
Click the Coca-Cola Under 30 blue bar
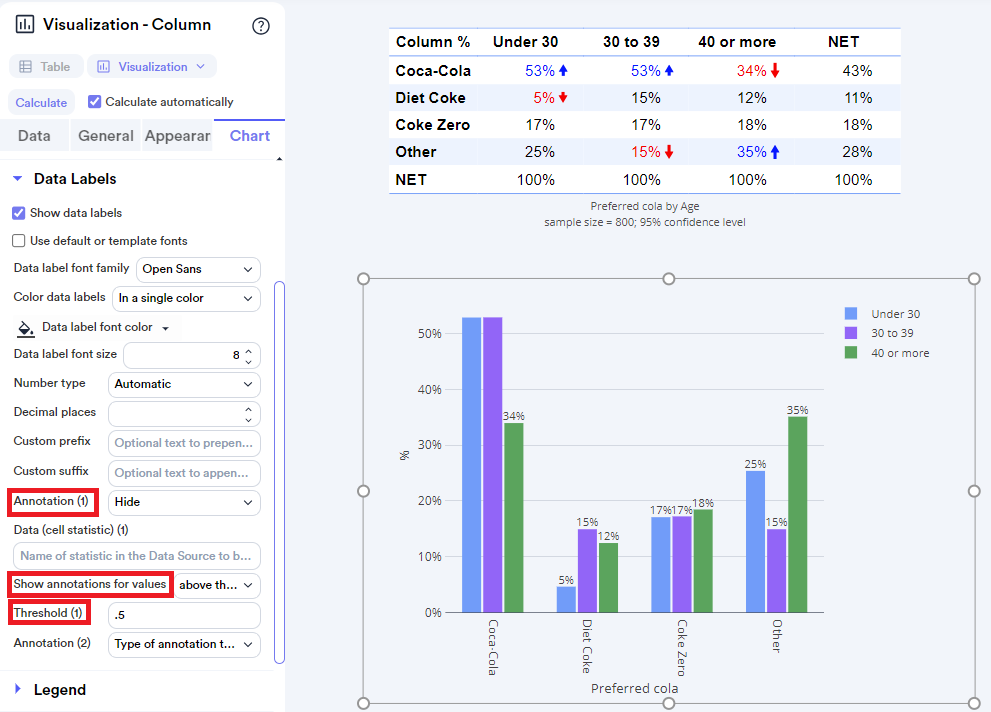(471, 464)
